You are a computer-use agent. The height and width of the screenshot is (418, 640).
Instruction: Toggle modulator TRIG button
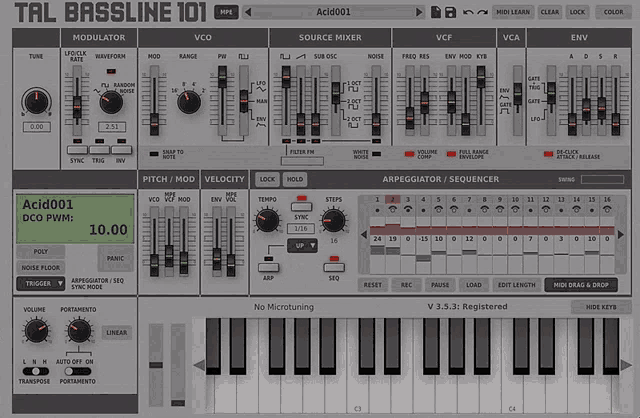tap(99, 150)
